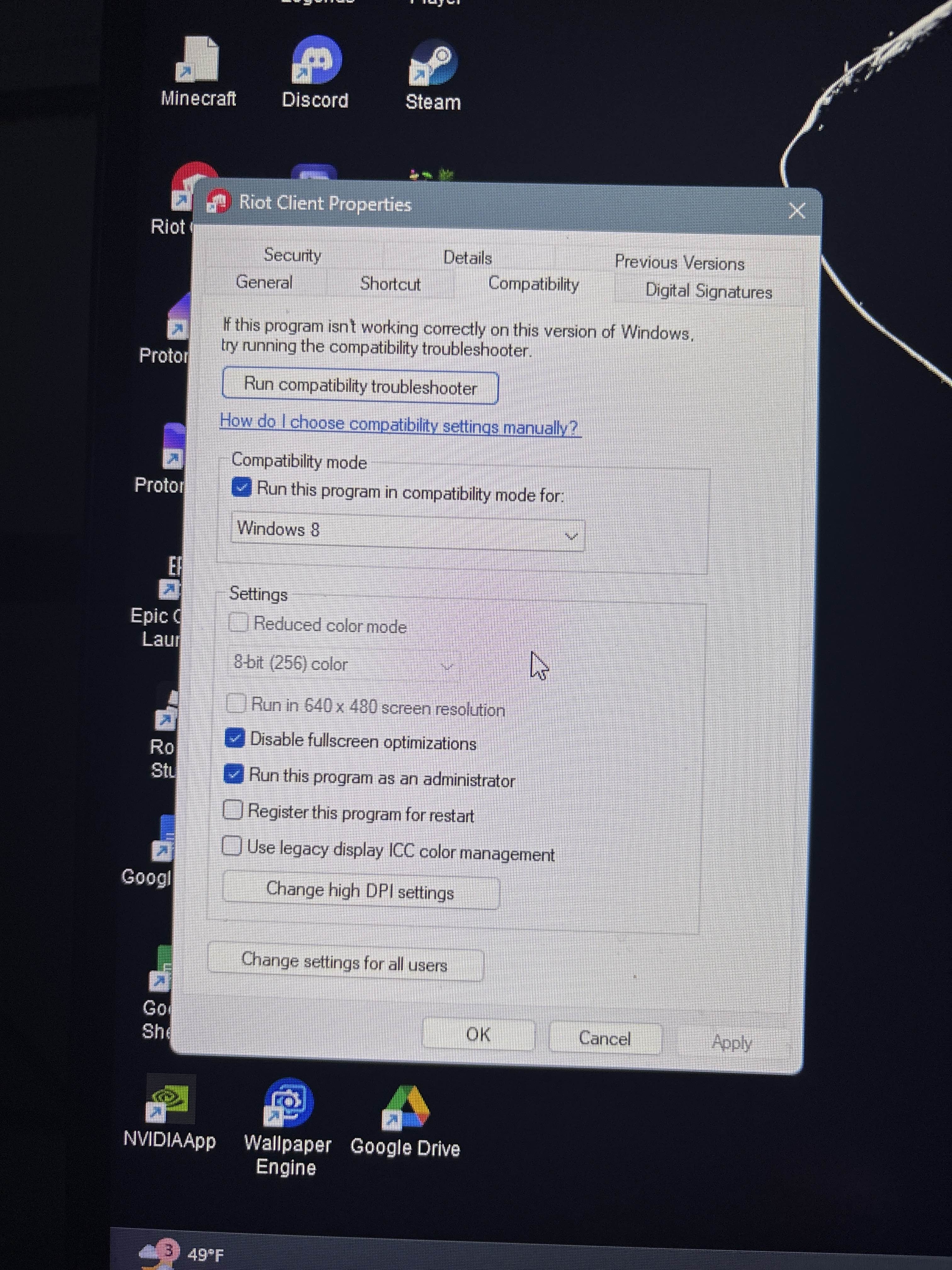Screen dimensions: 952x1270
Task: Click the Google Drive desktop icon
Action: click(406, 1107)
